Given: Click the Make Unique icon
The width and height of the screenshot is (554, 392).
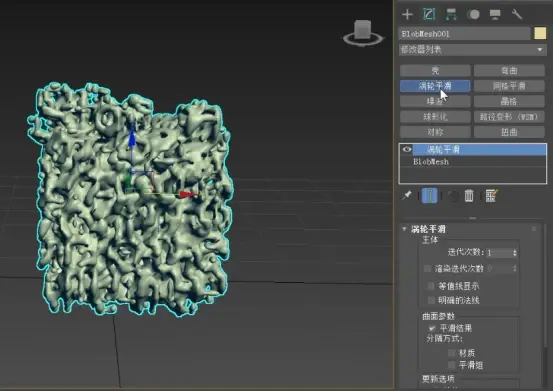Looking at the screenshot, I should click(452, 195).
